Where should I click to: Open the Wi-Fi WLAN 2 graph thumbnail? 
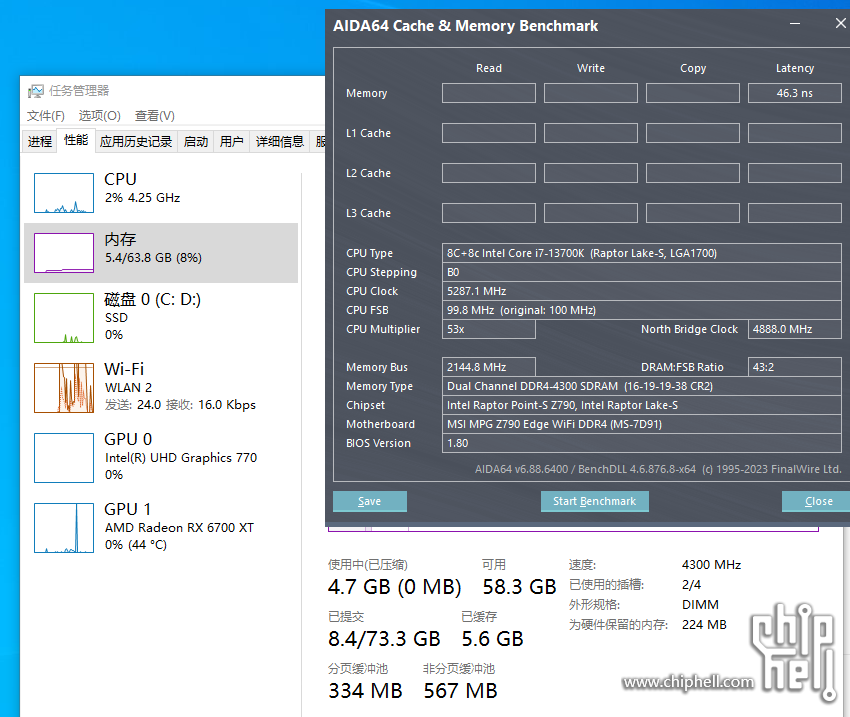[64, 388]
